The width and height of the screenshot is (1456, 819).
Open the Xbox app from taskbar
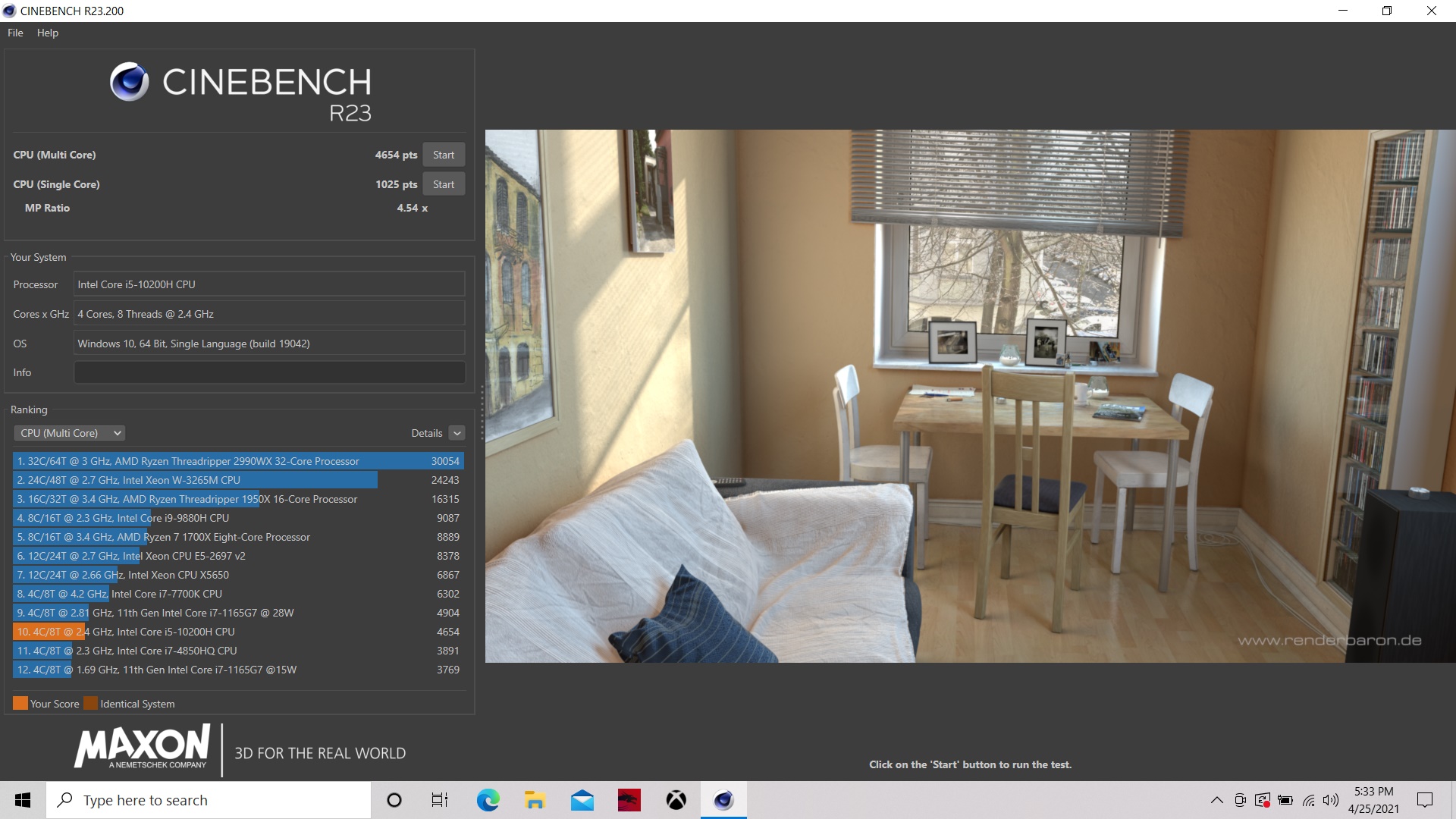pyautogui.click(x=676, y=800)
